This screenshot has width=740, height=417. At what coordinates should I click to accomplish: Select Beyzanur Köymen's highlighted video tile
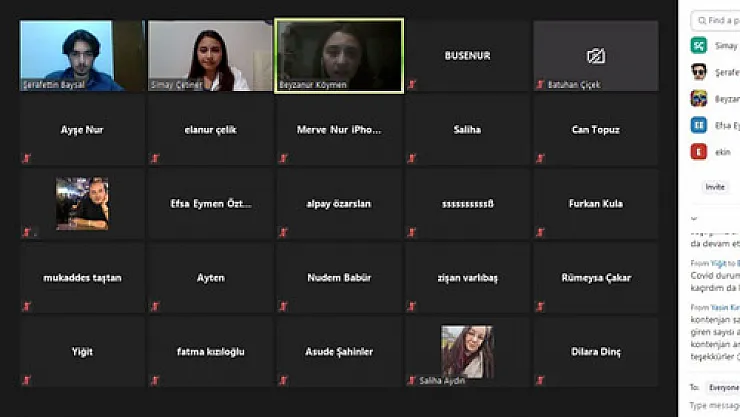tap(339, 56)
